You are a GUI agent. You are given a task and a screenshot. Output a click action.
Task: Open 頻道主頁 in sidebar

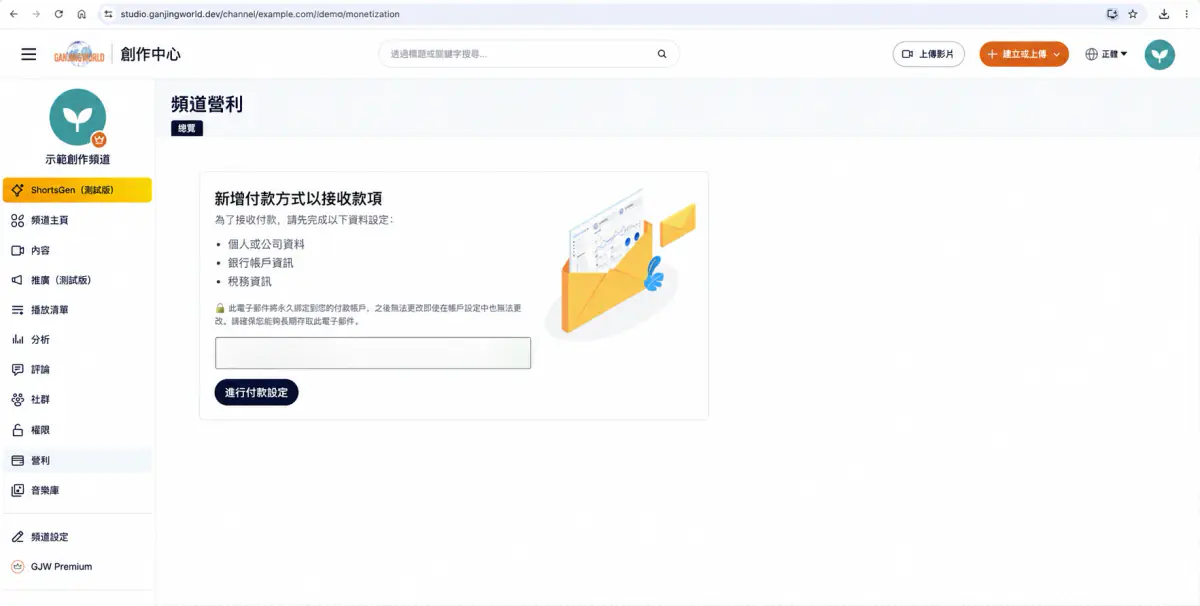77,220
